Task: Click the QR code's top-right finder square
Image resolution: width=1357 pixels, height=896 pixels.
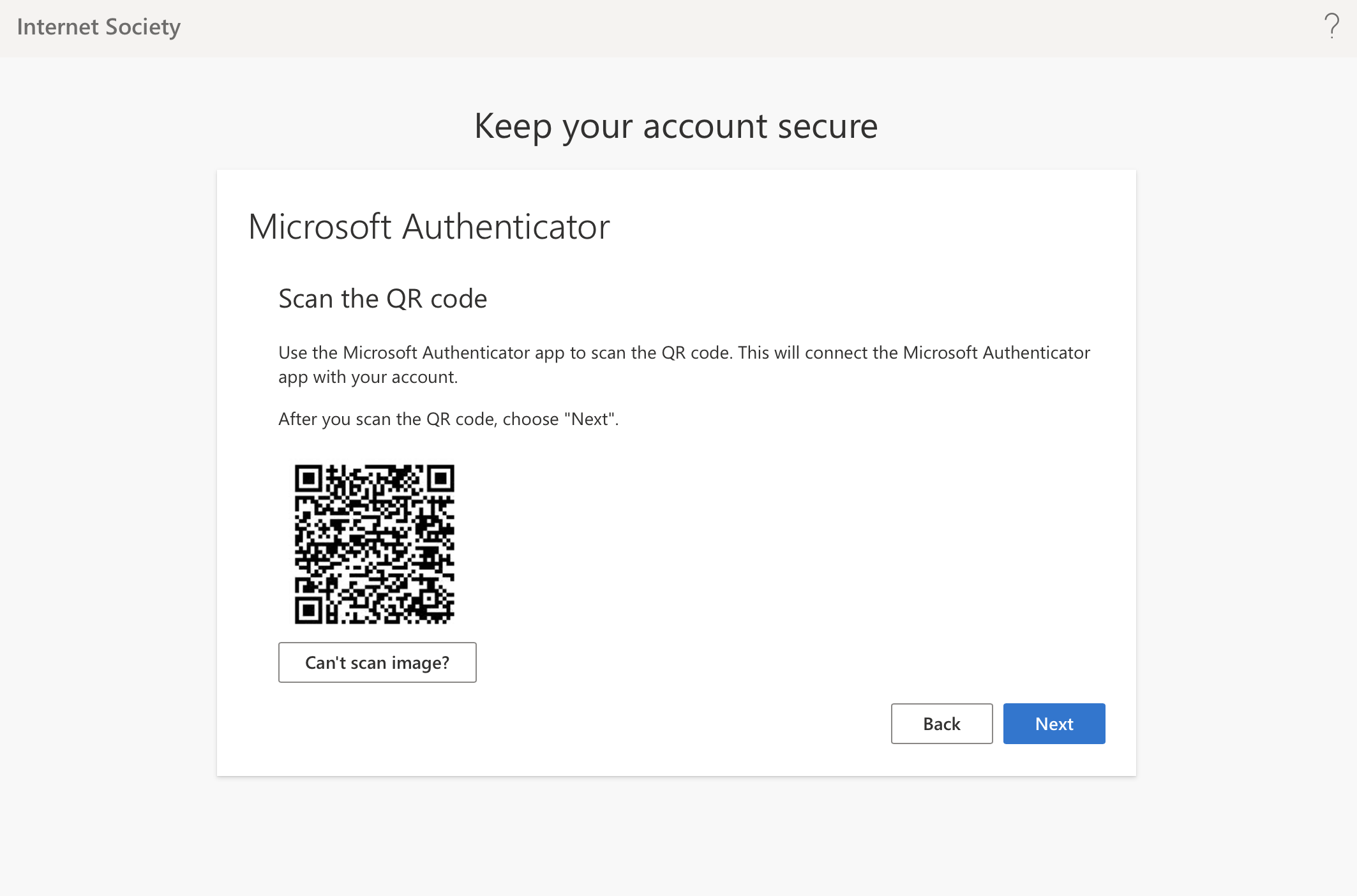Action: [440, 479]
